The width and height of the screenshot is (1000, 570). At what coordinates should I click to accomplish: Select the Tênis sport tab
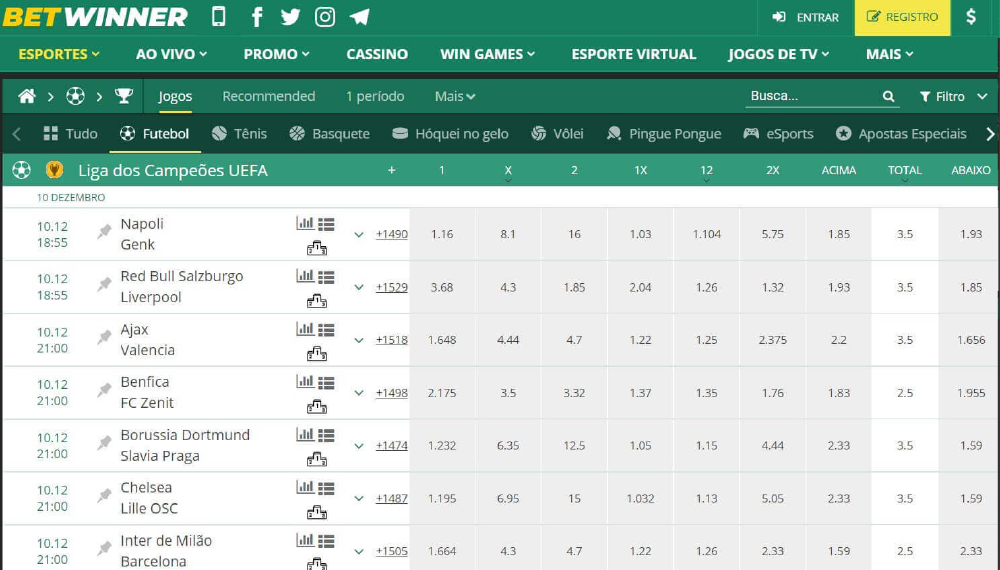click(x=239, y=133)
